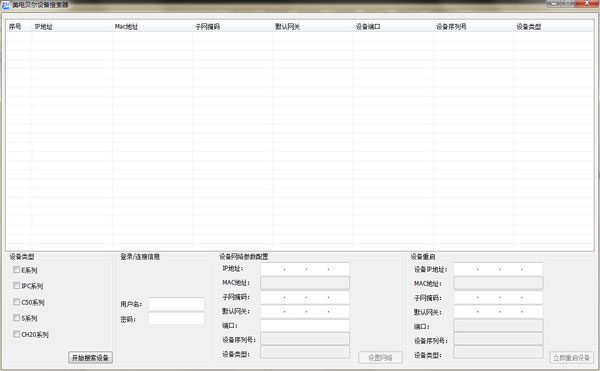
Task: Click the 端口 field under 设备网络参数配置
Action: pyautogui.click(x=305, y=325)
